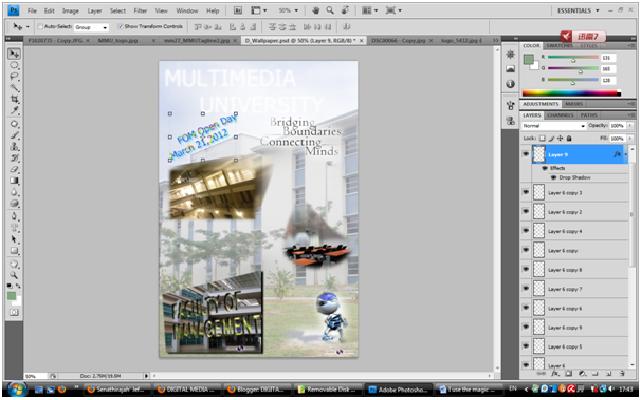Open the Filter menu
The width and height of the screenshot is (640, 400).
coord(140,11)
